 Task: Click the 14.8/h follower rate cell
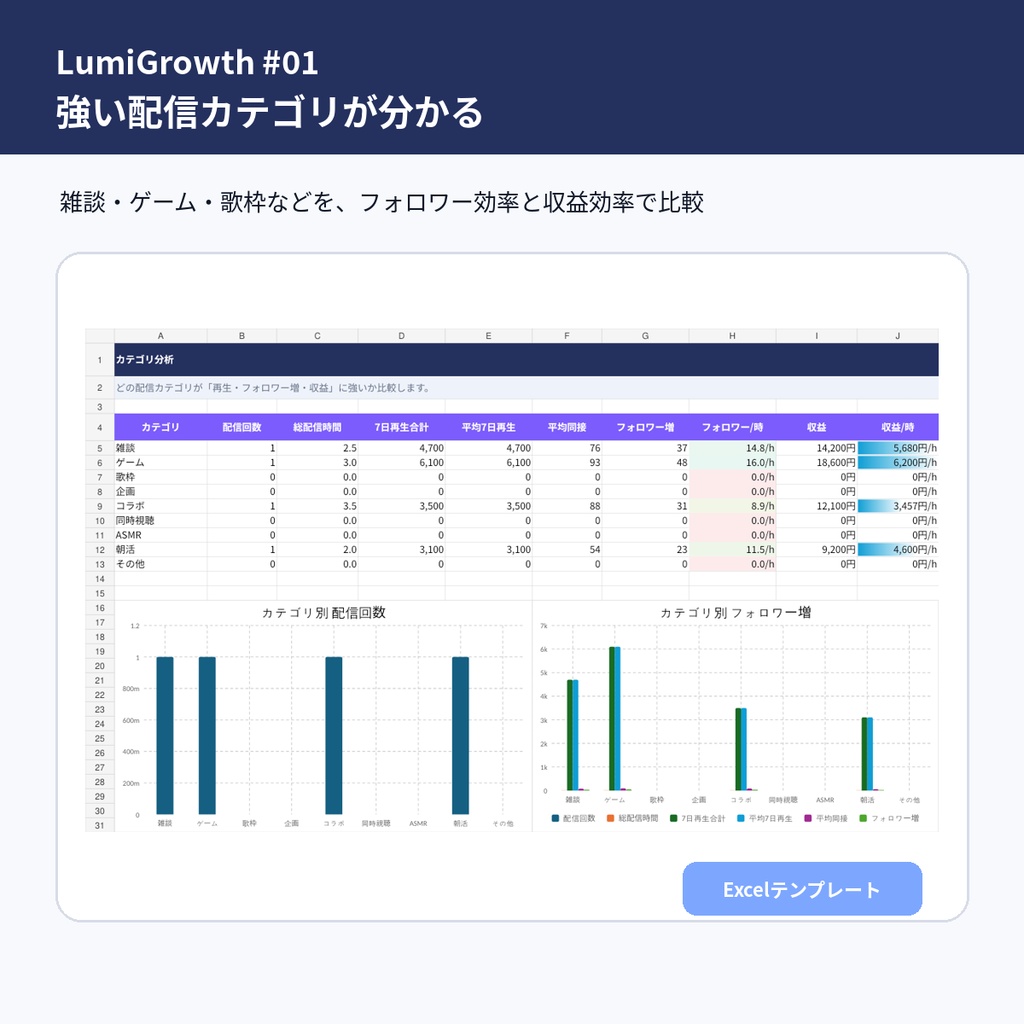(732, 448)
